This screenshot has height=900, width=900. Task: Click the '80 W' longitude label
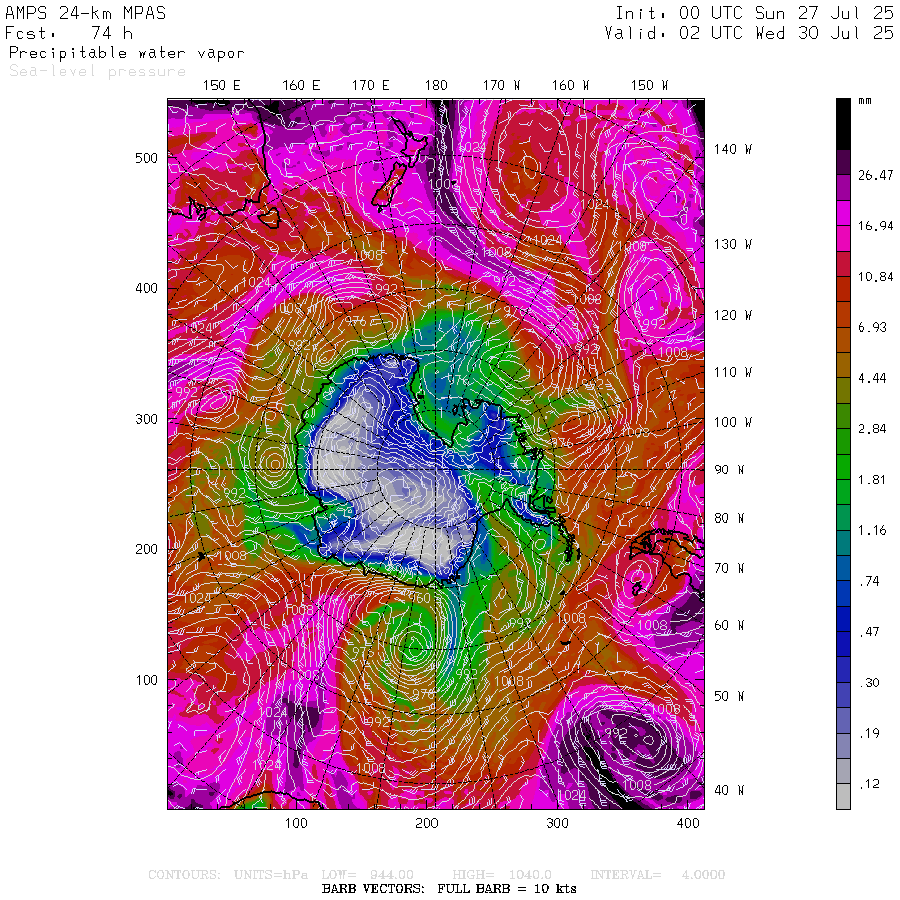[729, 518]
